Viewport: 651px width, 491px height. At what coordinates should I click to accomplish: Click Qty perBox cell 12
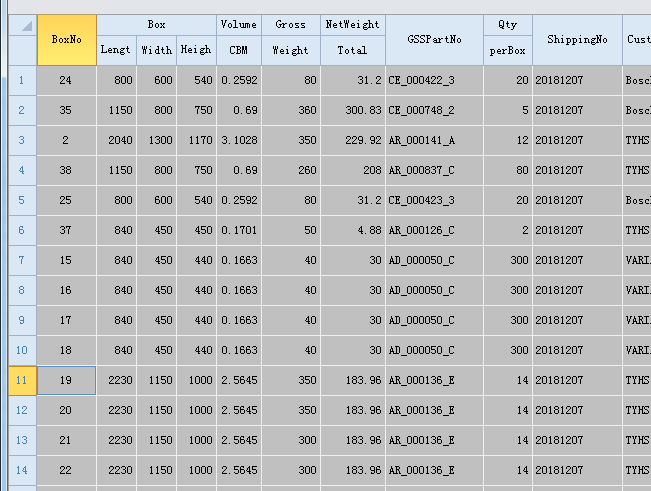click(x=508, y=140)
